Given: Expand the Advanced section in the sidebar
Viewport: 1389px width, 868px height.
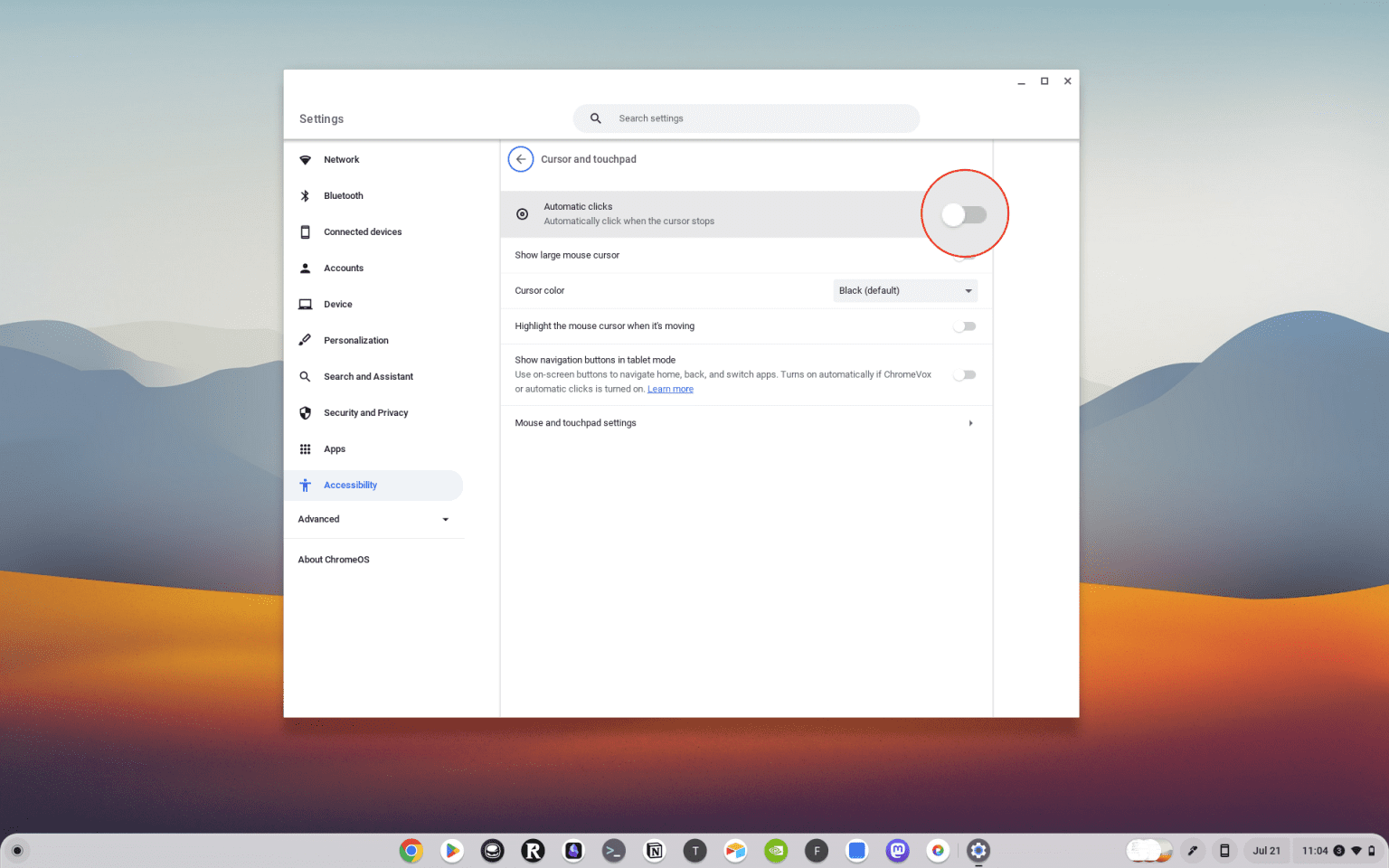Looking at the screenshot, I should coord(374,519).
